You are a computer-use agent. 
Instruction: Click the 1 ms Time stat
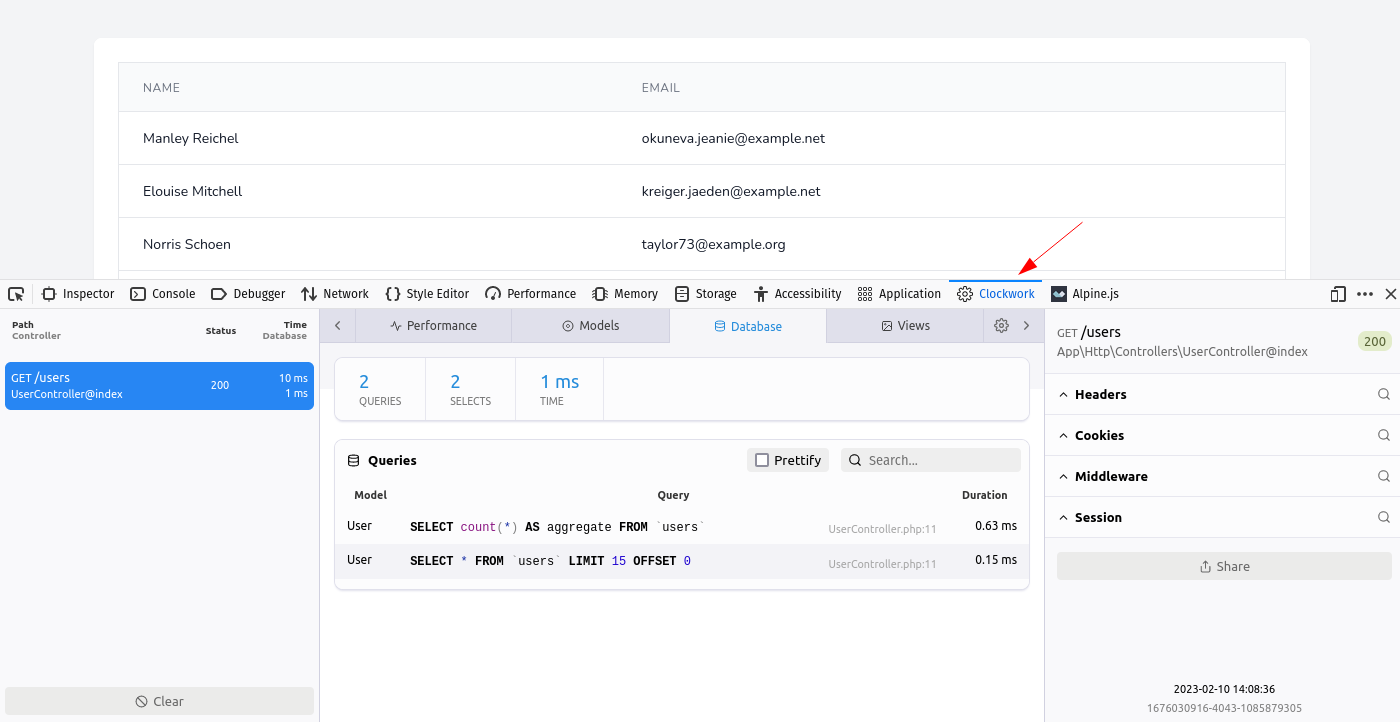559,390
